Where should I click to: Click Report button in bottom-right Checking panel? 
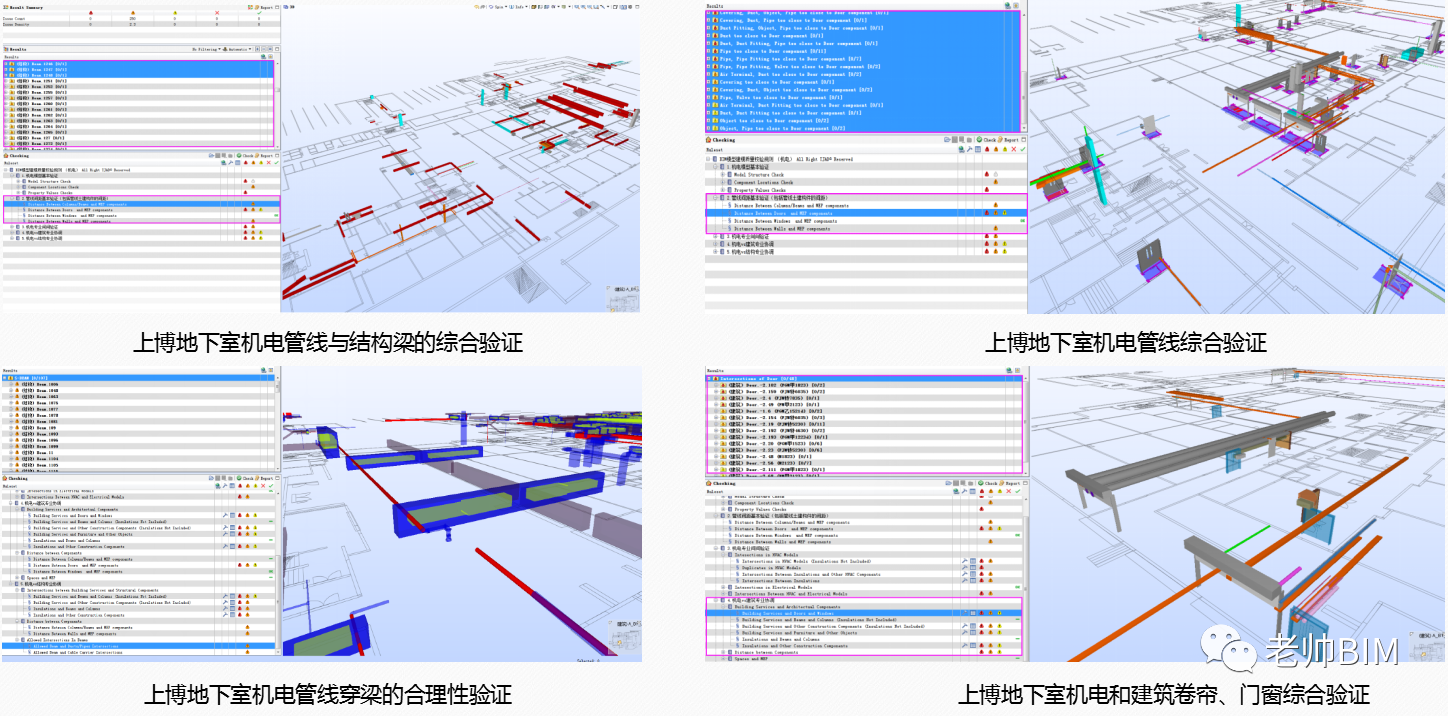(x=1010, y=483)
